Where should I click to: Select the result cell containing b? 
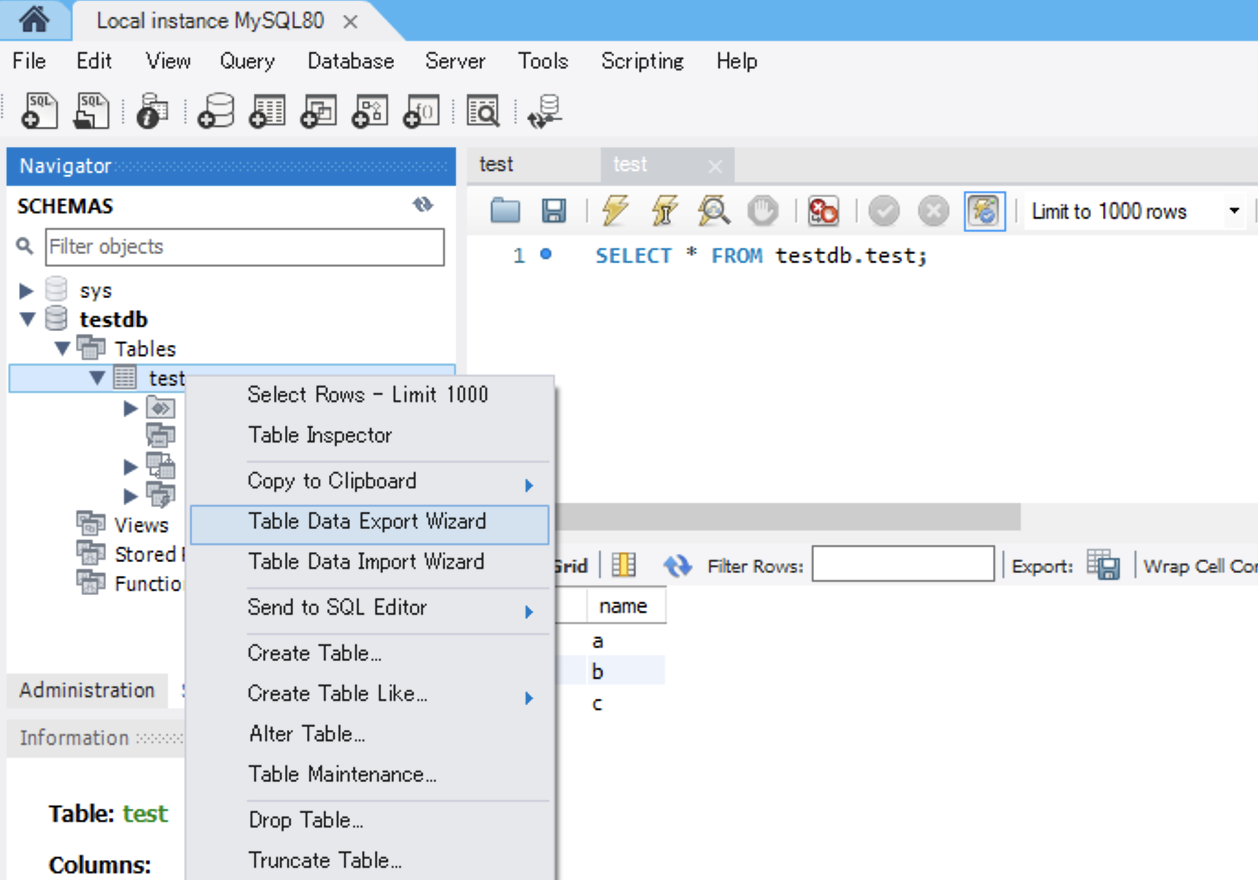(625, 671)
